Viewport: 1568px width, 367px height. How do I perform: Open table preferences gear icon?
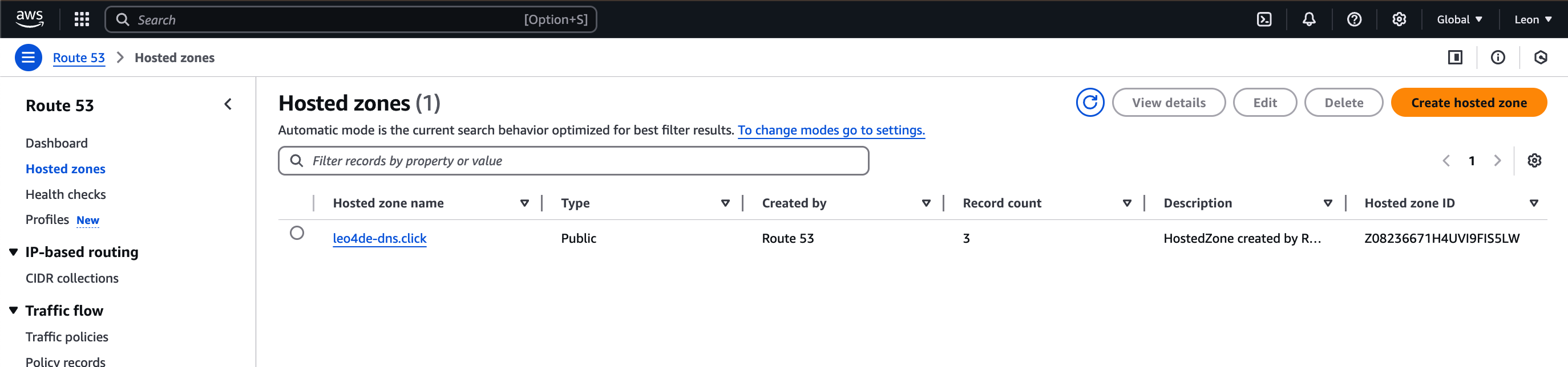click(x=1534, y=160)
